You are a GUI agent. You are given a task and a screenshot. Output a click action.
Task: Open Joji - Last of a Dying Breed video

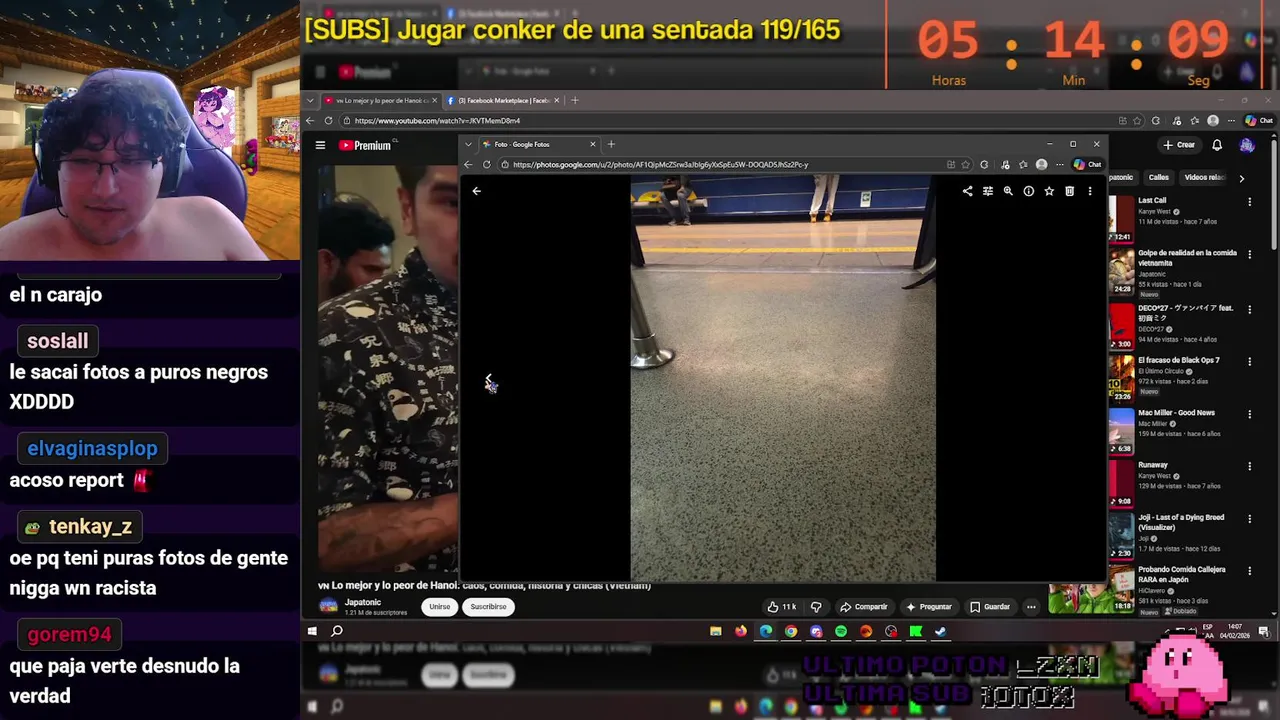(1181, 522)
